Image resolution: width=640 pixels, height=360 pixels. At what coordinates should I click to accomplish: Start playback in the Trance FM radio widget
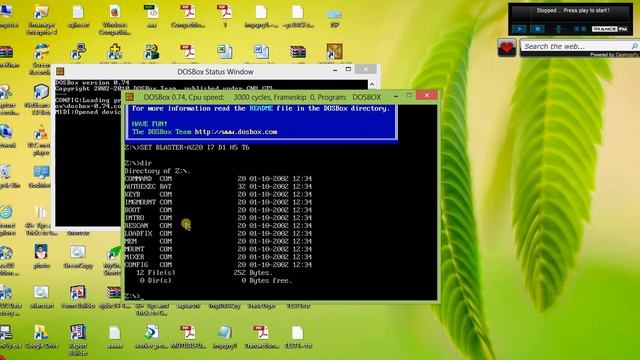[519, 29]
